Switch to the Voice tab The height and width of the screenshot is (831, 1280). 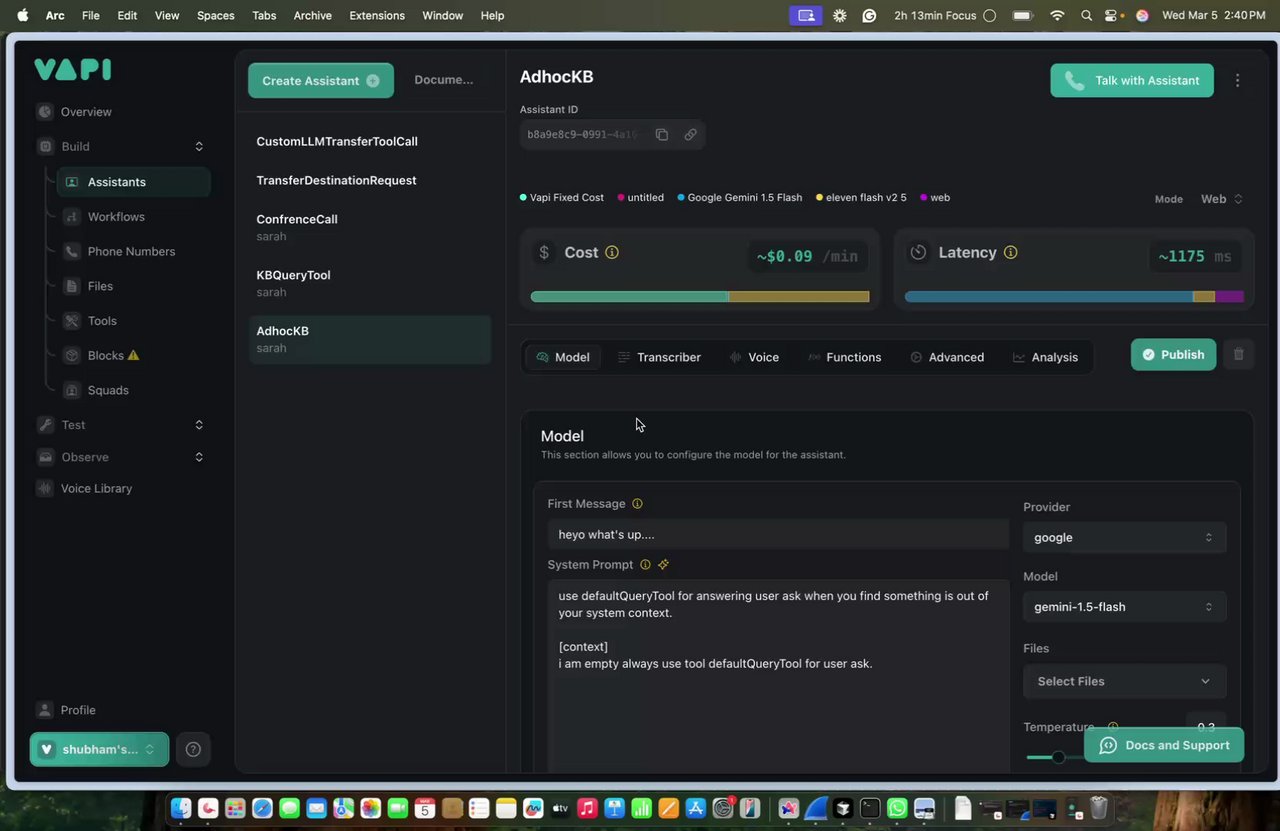(x=754, y=357)
